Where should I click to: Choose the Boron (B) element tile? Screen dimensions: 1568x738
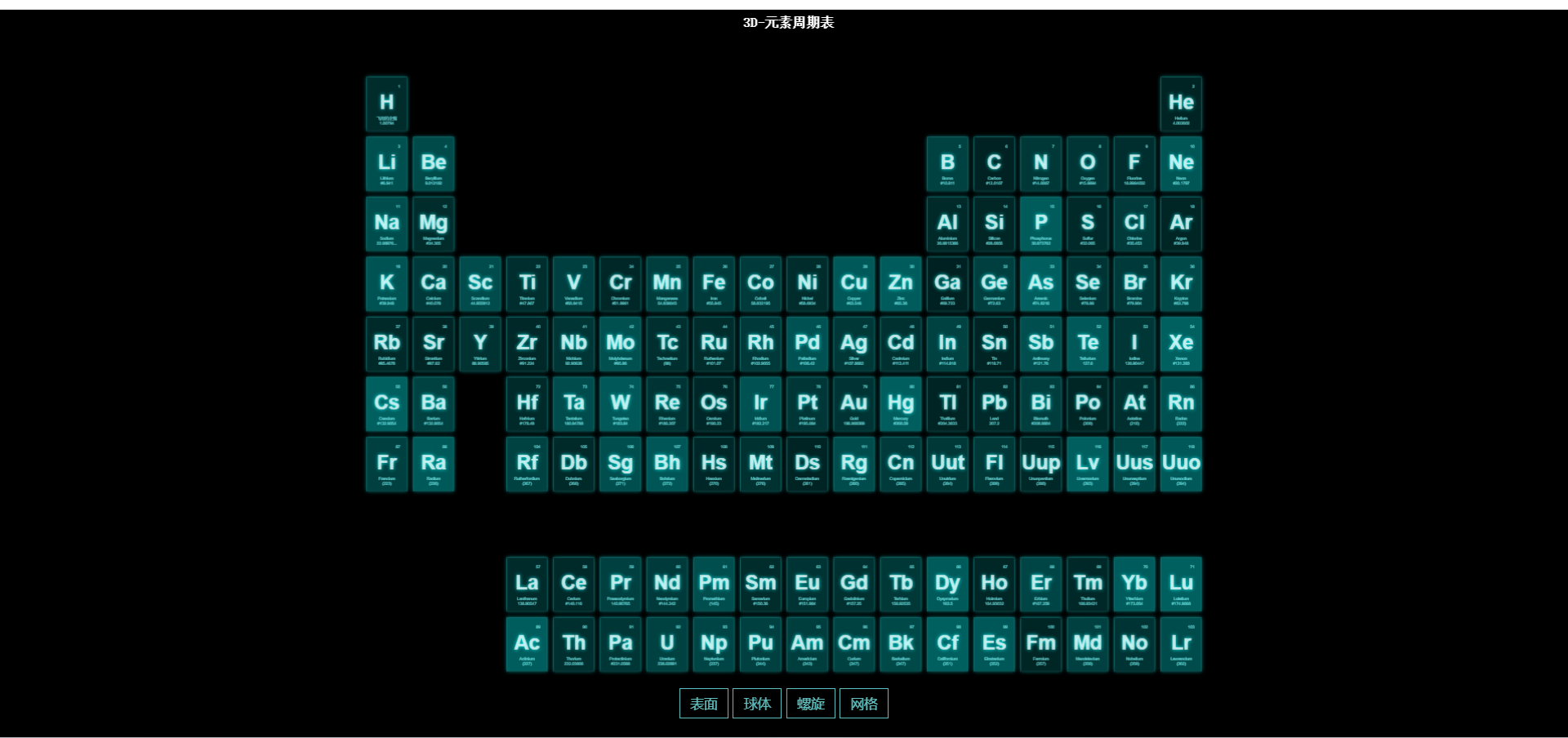click(x=947, y=164)
